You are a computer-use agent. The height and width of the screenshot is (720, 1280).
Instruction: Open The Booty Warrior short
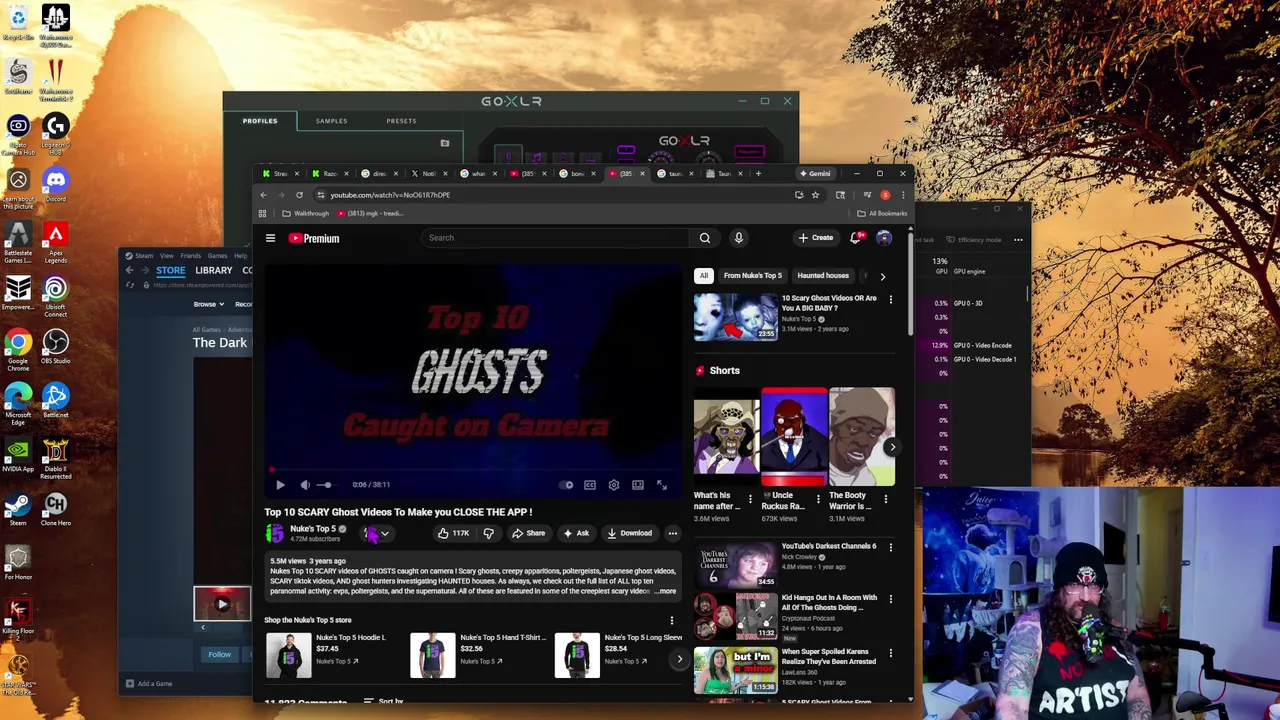pos(862,437)
